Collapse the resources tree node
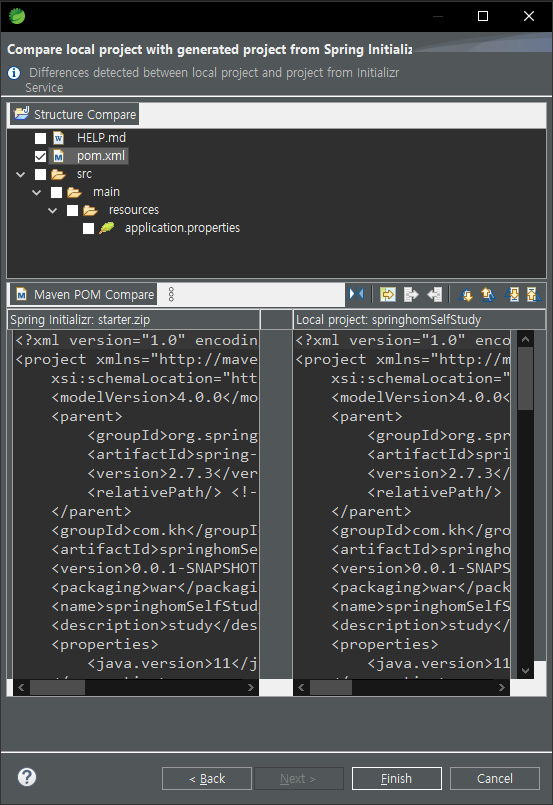Image resolution: width=553 pixels, height=805 pixels. (52, 210)
